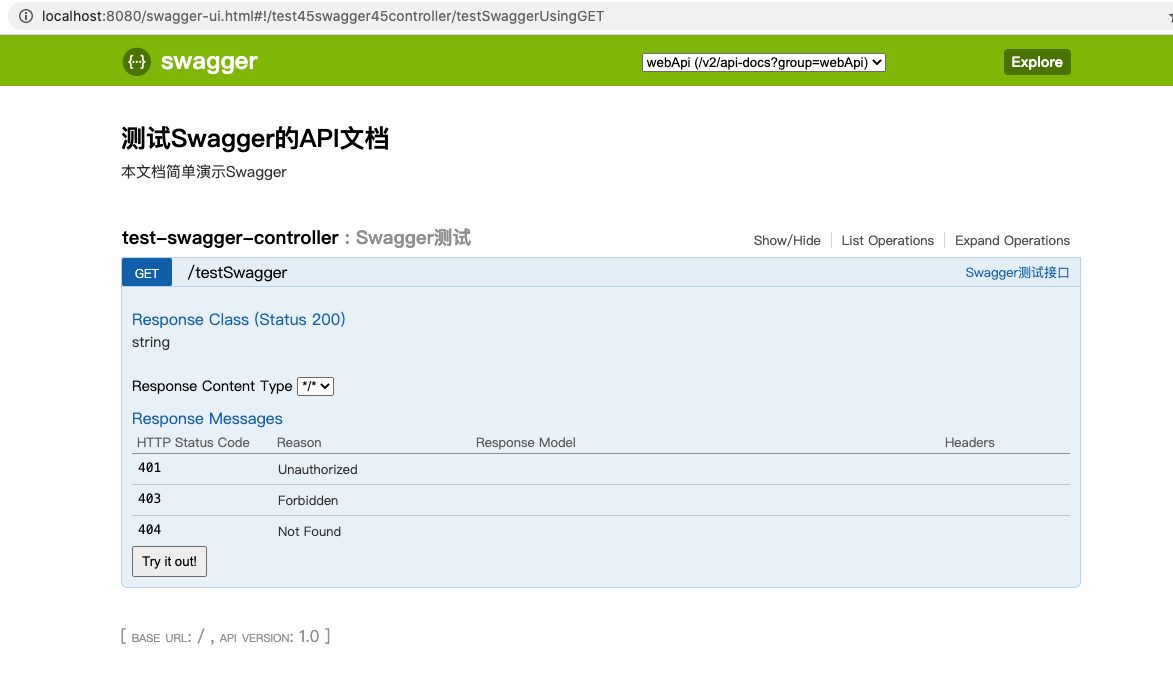Click the Headers column header

tap(970, 442)
